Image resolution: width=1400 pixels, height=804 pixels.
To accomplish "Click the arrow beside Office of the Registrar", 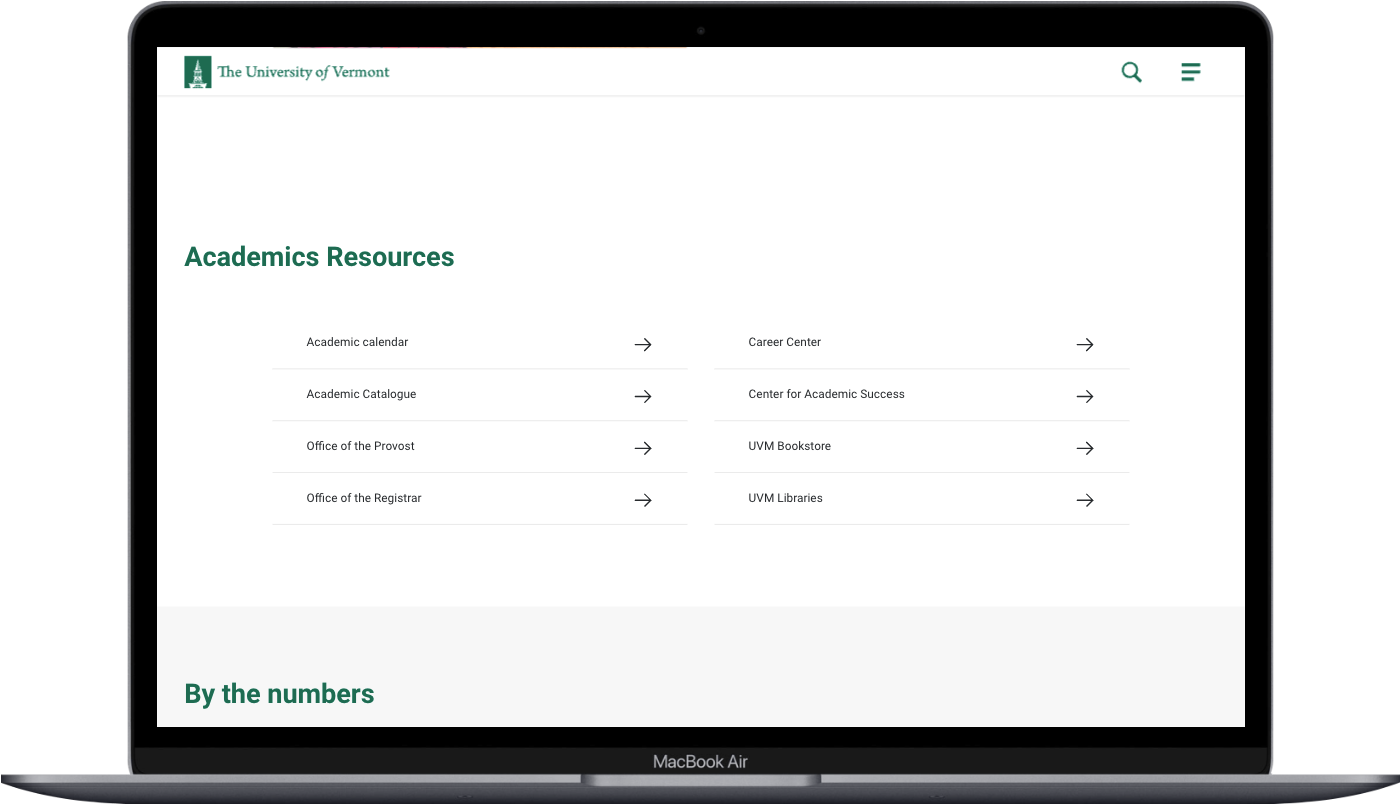I will tap(643, 500).
